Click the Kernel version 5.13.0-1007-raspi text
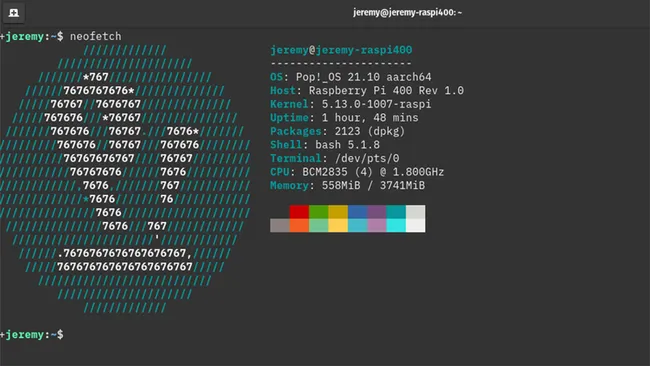This screenshot has width=650, height=366. tap(376, 104)
